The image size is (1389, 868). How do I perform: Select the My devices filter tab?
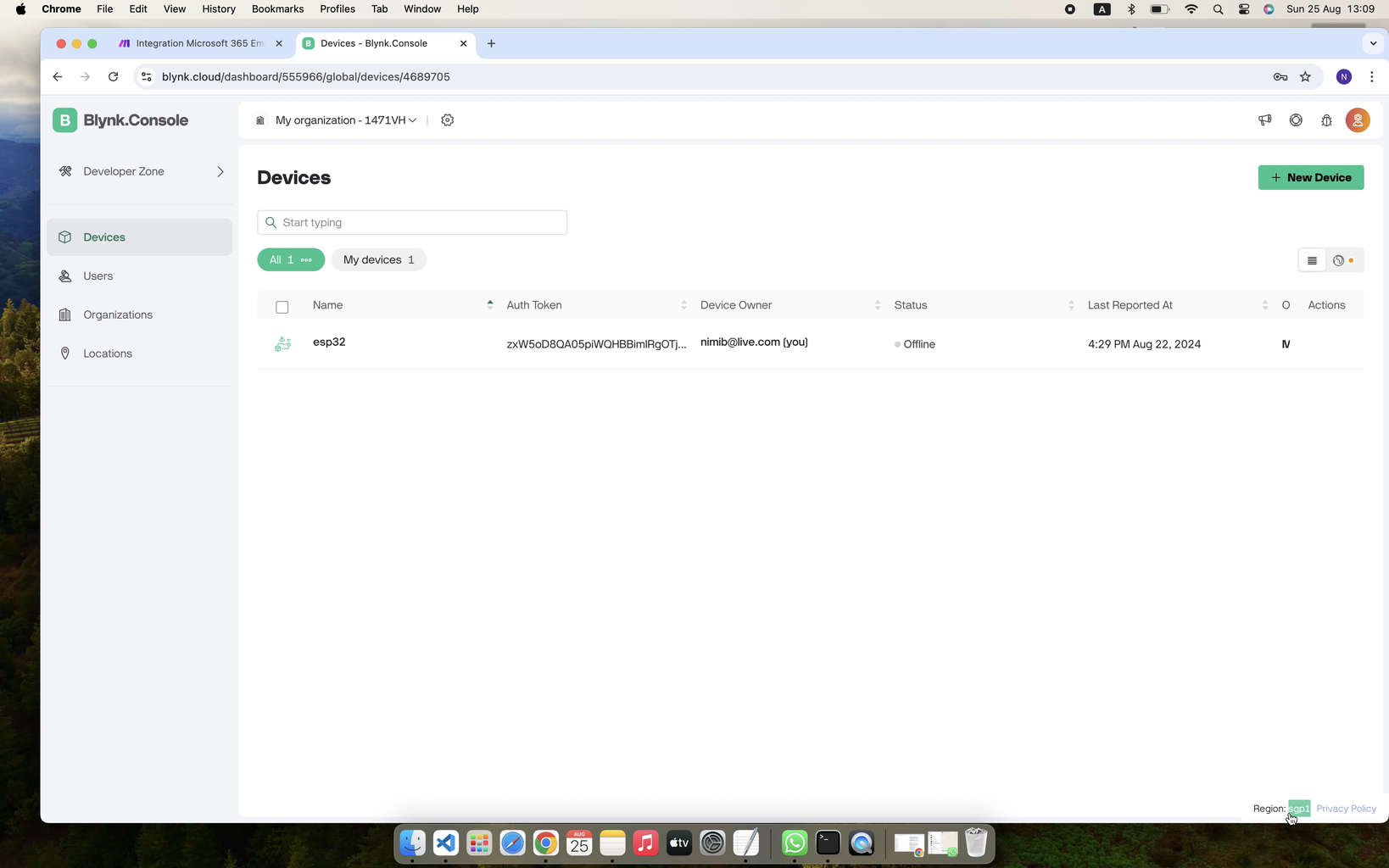379,260
